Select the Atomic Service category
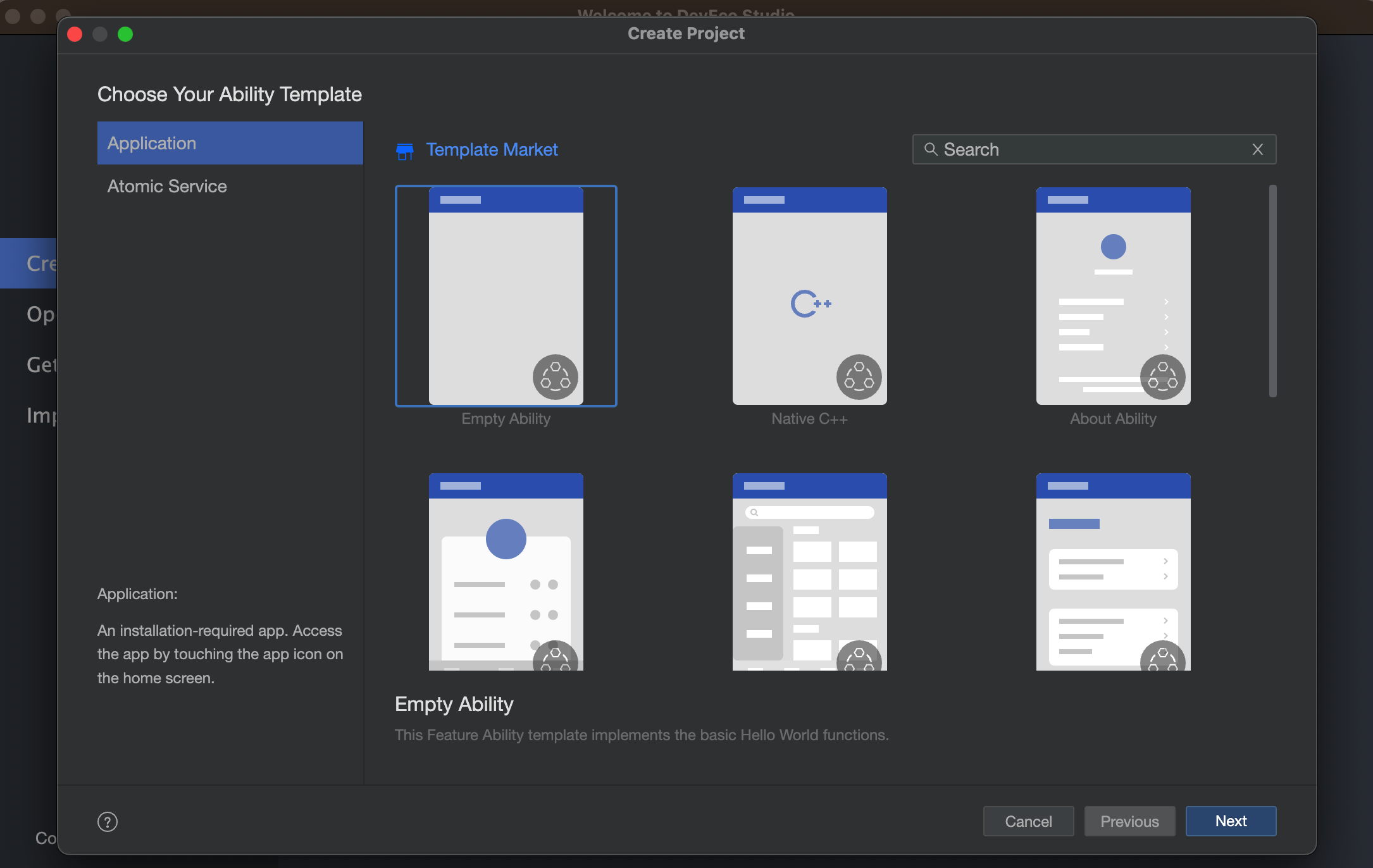The image size is (1373, 868). coord(230,186)
